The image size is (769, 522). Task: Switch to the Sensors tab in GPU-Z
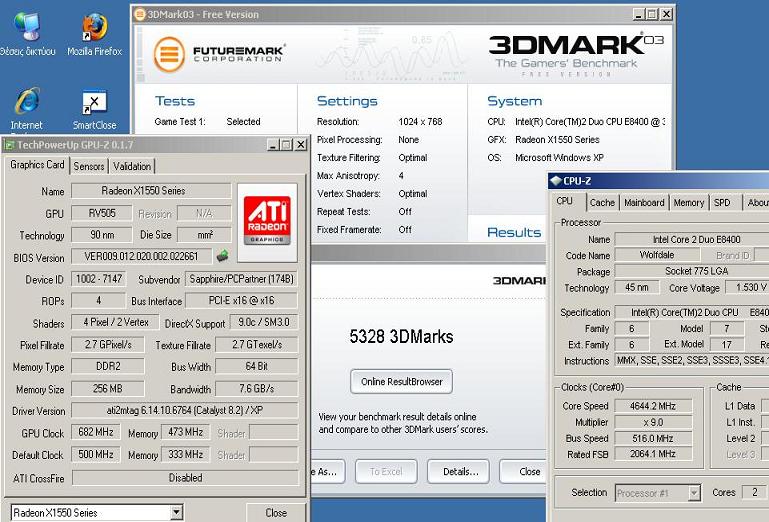click(x=89, y=166)
